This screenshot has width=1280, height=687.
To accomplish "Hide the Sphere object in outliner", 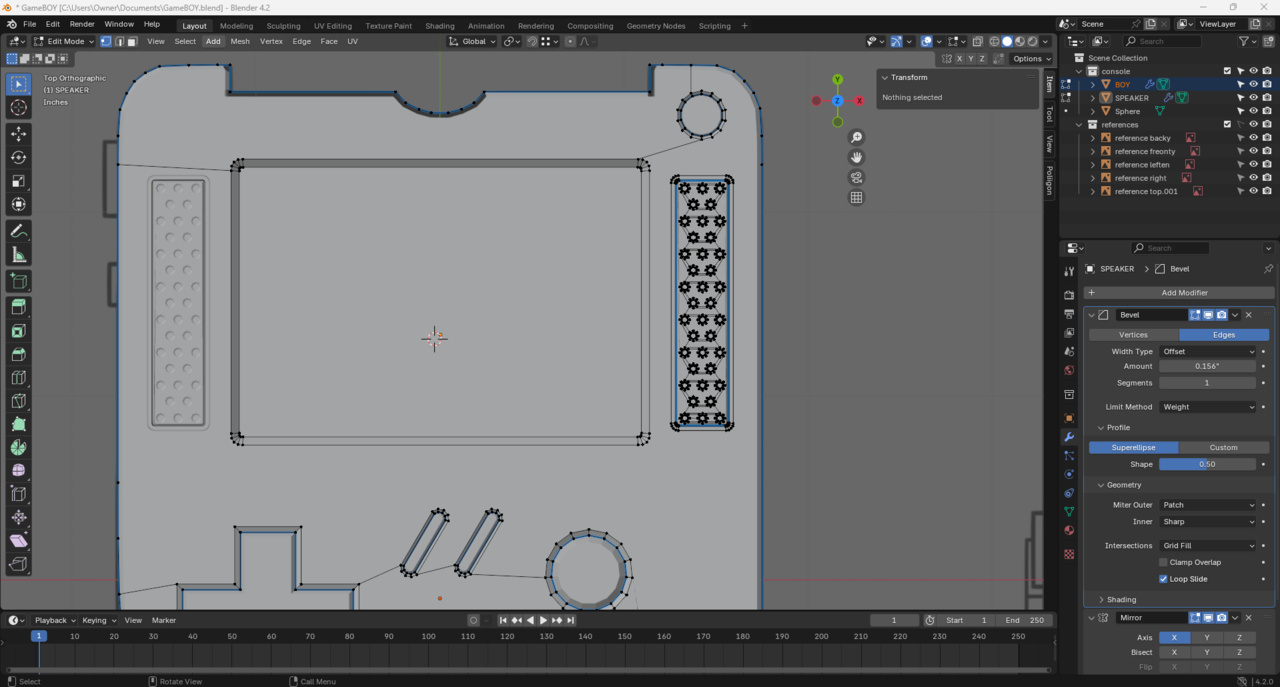I will tap(1253, 111).
